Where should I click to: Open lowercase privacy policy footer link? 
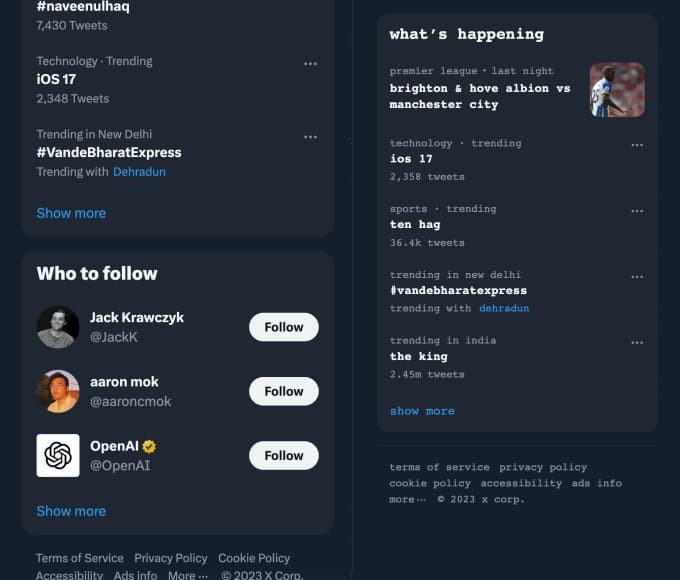[x=543, y=467]
